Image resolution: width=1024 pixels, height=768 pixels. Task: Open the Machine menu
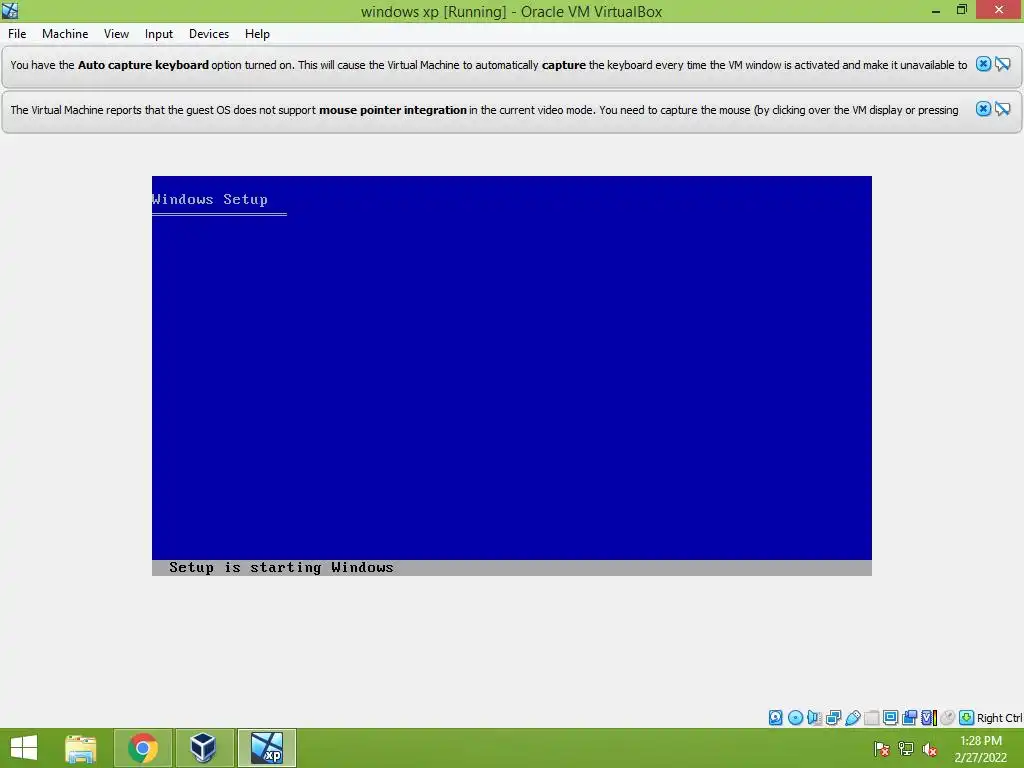tap(65, 34)
